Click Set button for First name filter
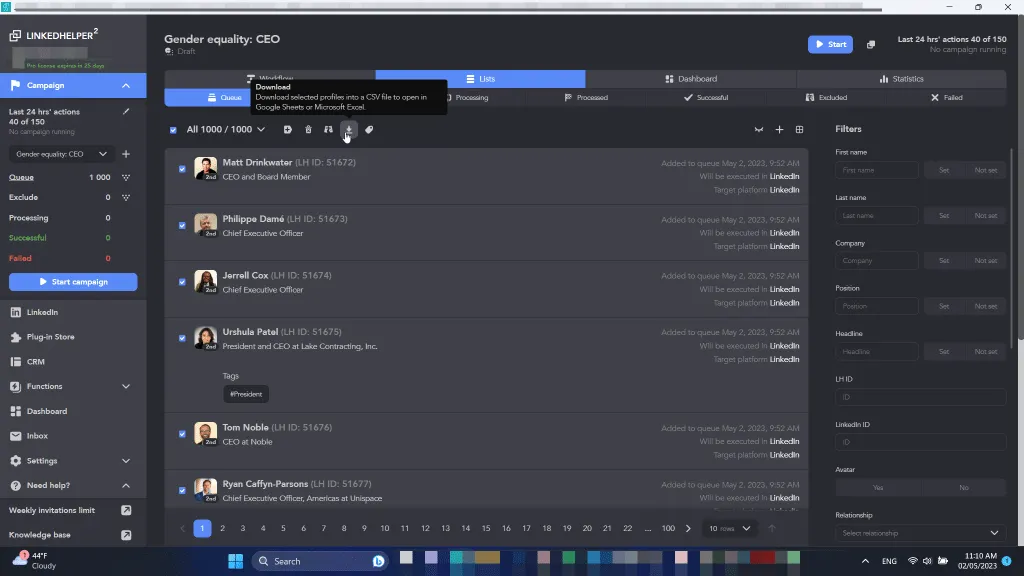This screenshot has width=1024, height=576. pos(944,170)
